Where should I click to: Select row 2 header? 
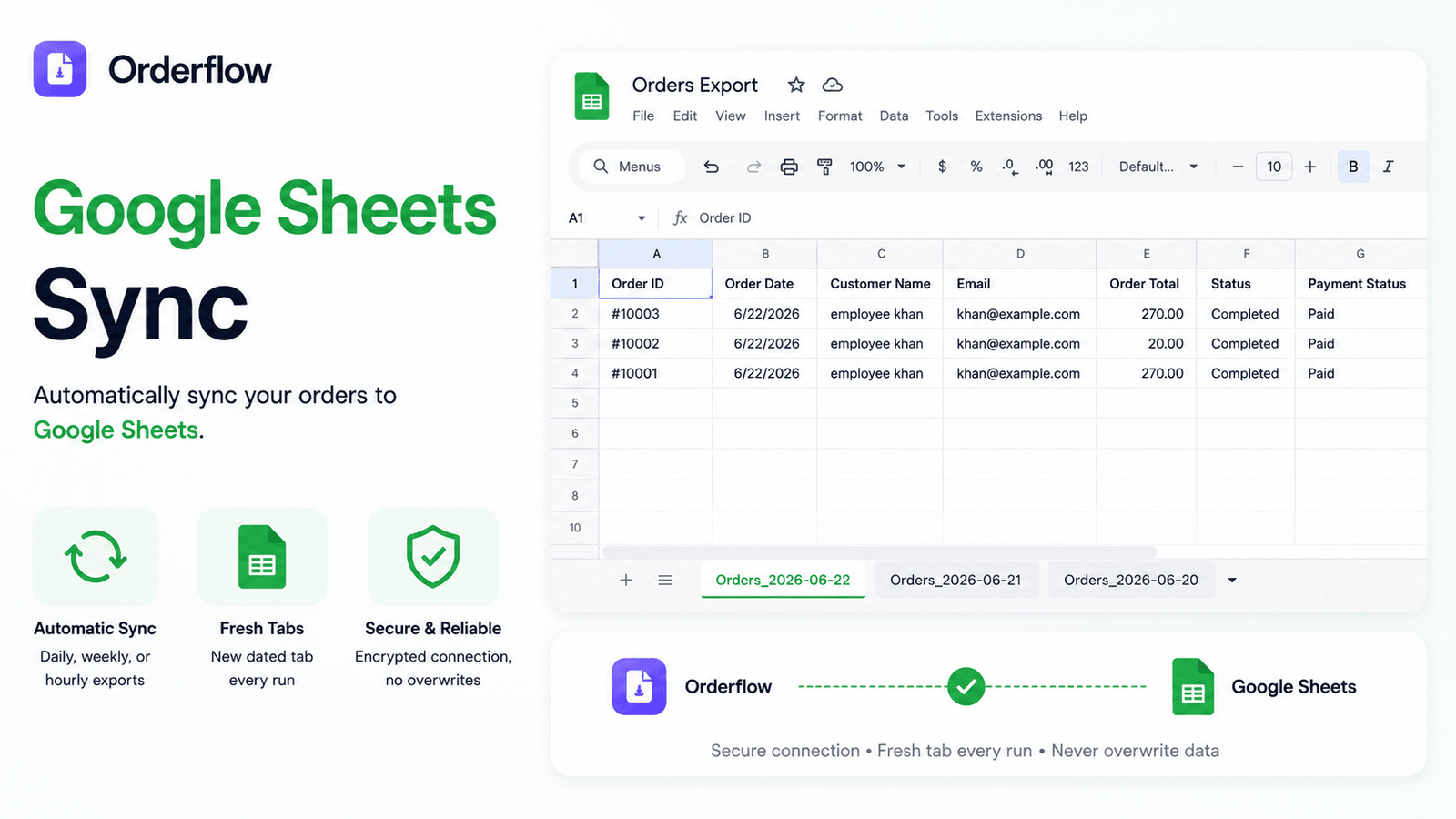(575, 314)
